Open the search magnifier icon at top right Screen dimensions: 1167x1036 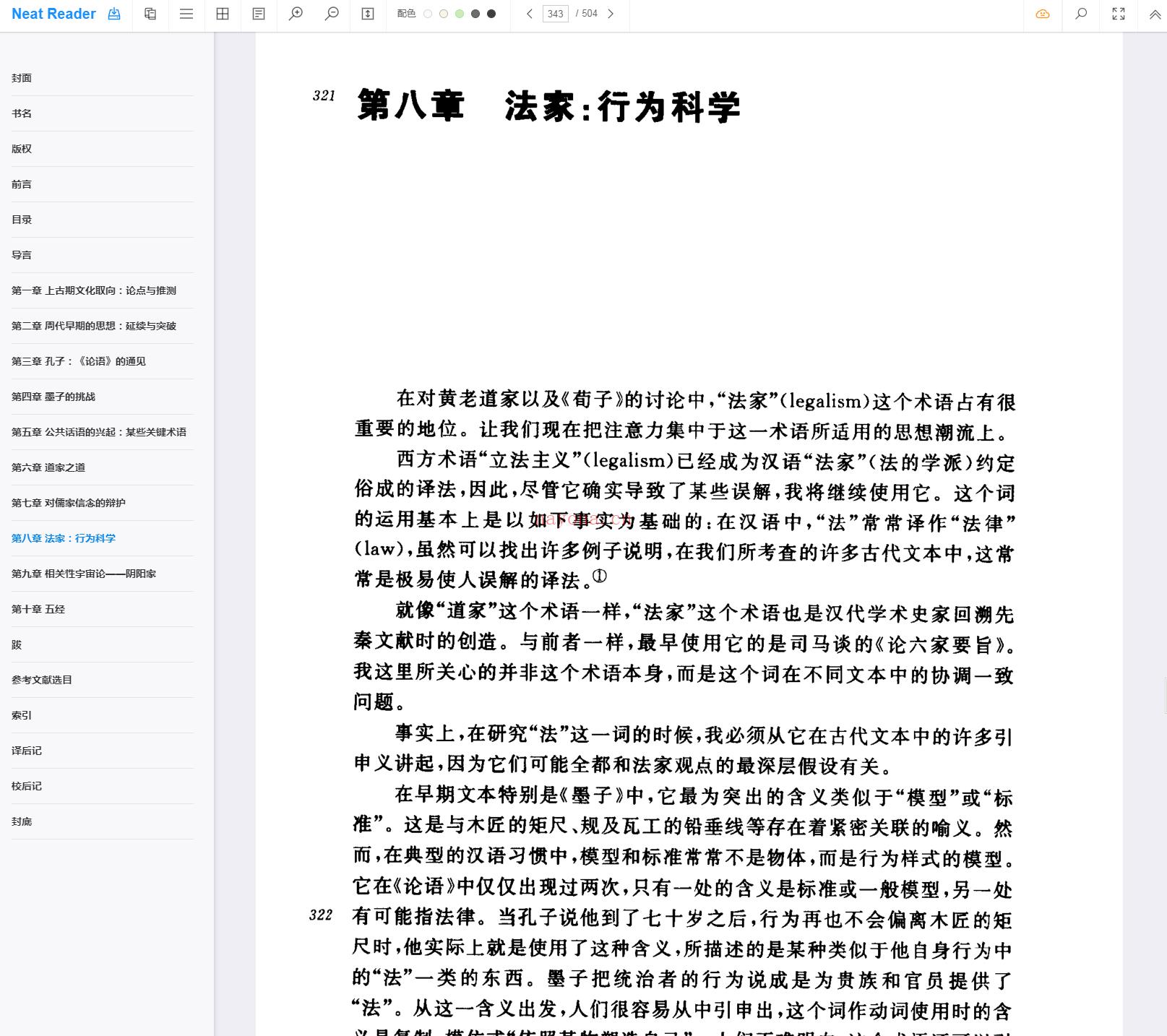[x=1081, y=14]
